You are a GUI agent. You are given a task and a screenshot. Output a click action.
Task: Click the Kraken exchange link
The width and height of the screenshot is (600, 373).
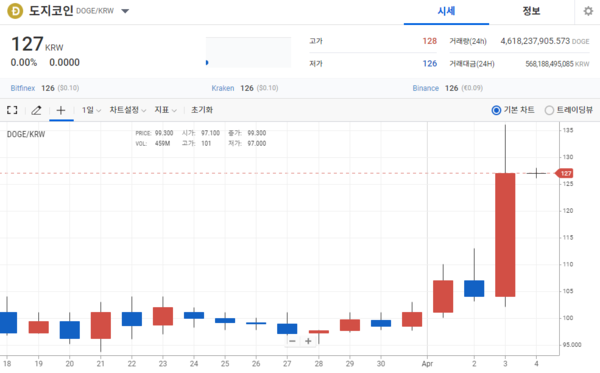coord(223,88)
